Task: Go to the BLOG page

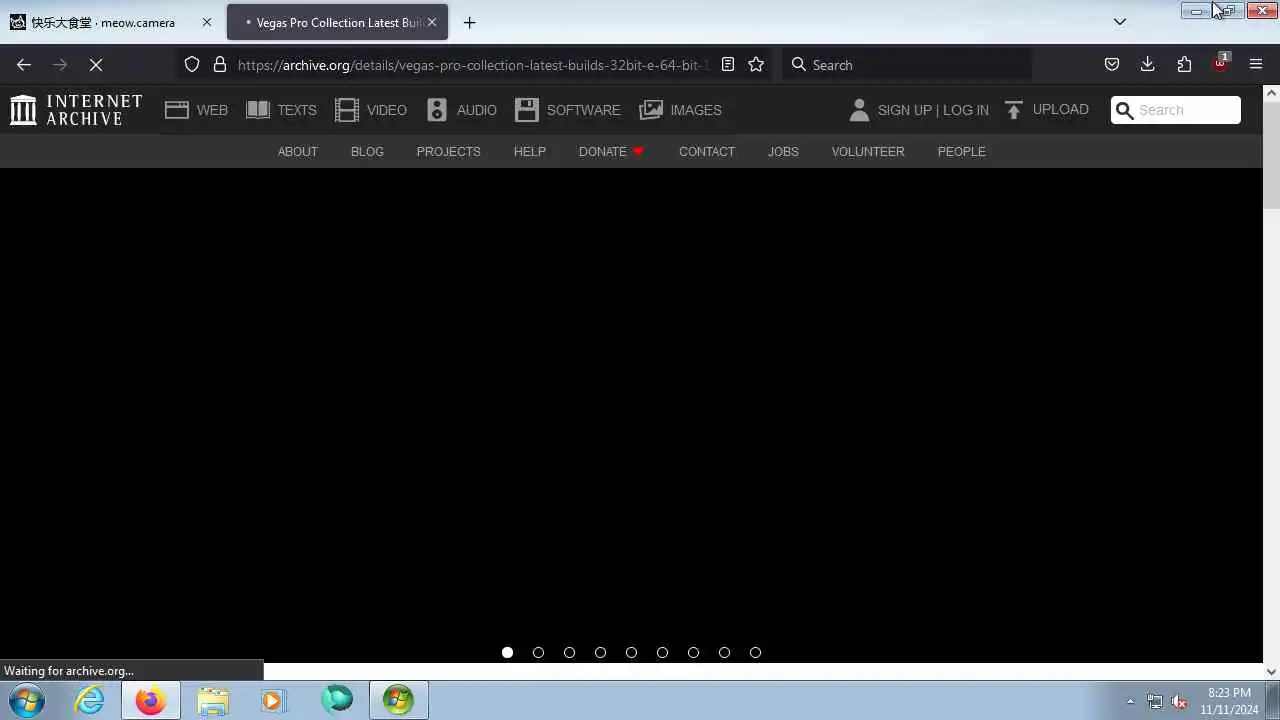Action: point(367,152)
